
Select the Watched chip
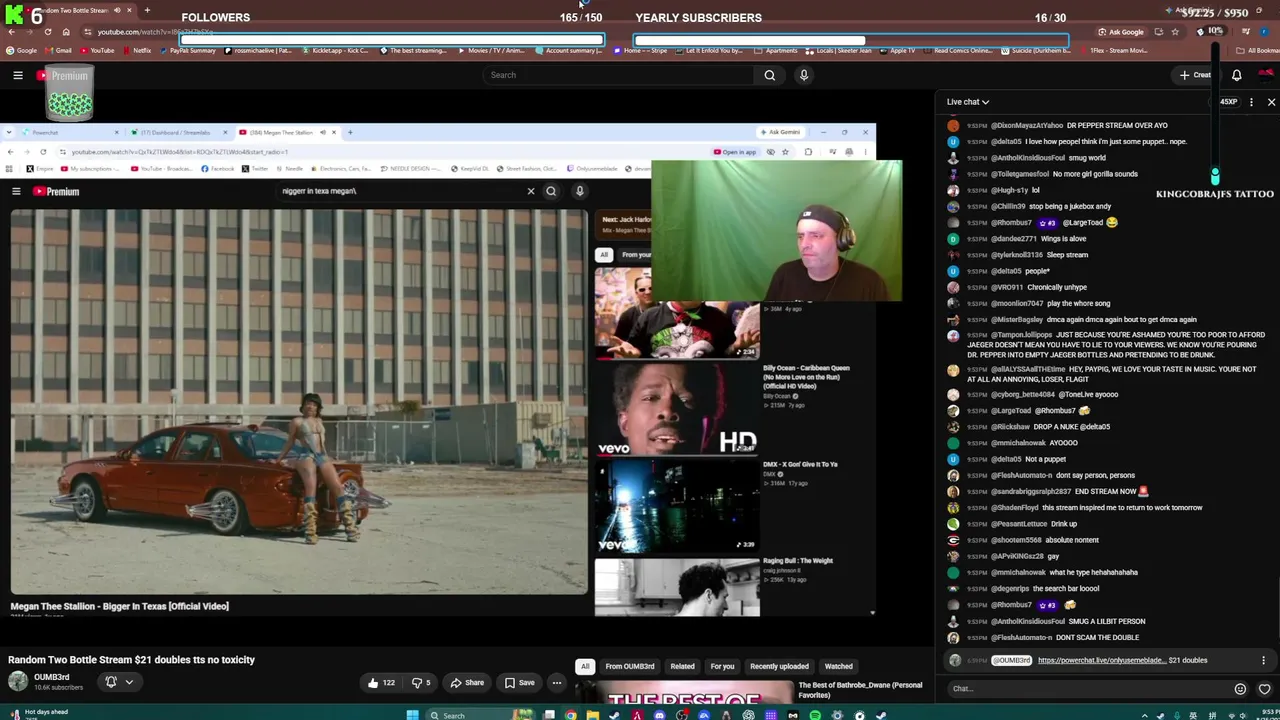click(x=838, y=666)
